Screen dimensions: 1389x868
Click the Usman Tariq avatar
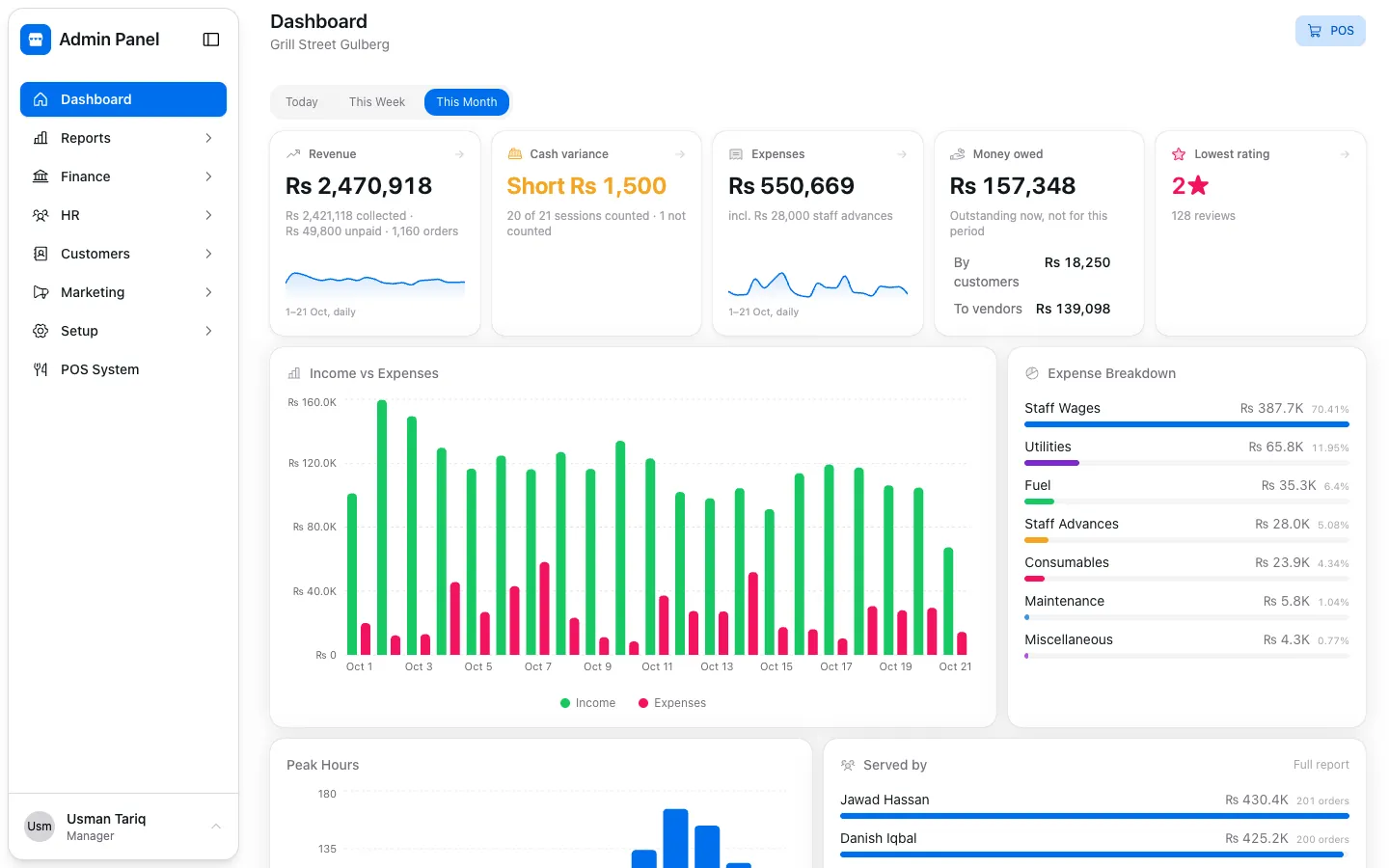tap(40, 827)
